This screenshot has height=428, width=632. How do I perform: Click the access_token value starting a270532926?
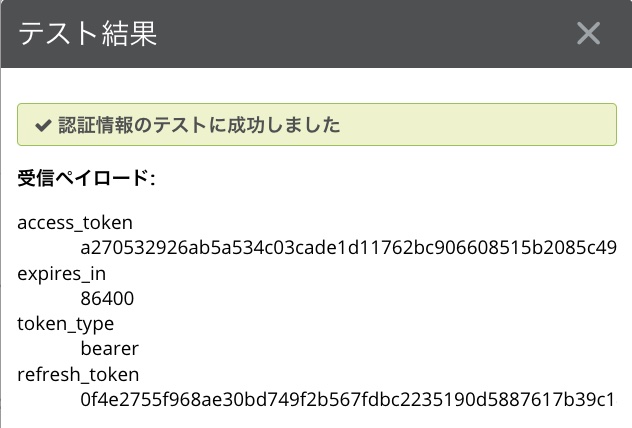coord(348,247)
